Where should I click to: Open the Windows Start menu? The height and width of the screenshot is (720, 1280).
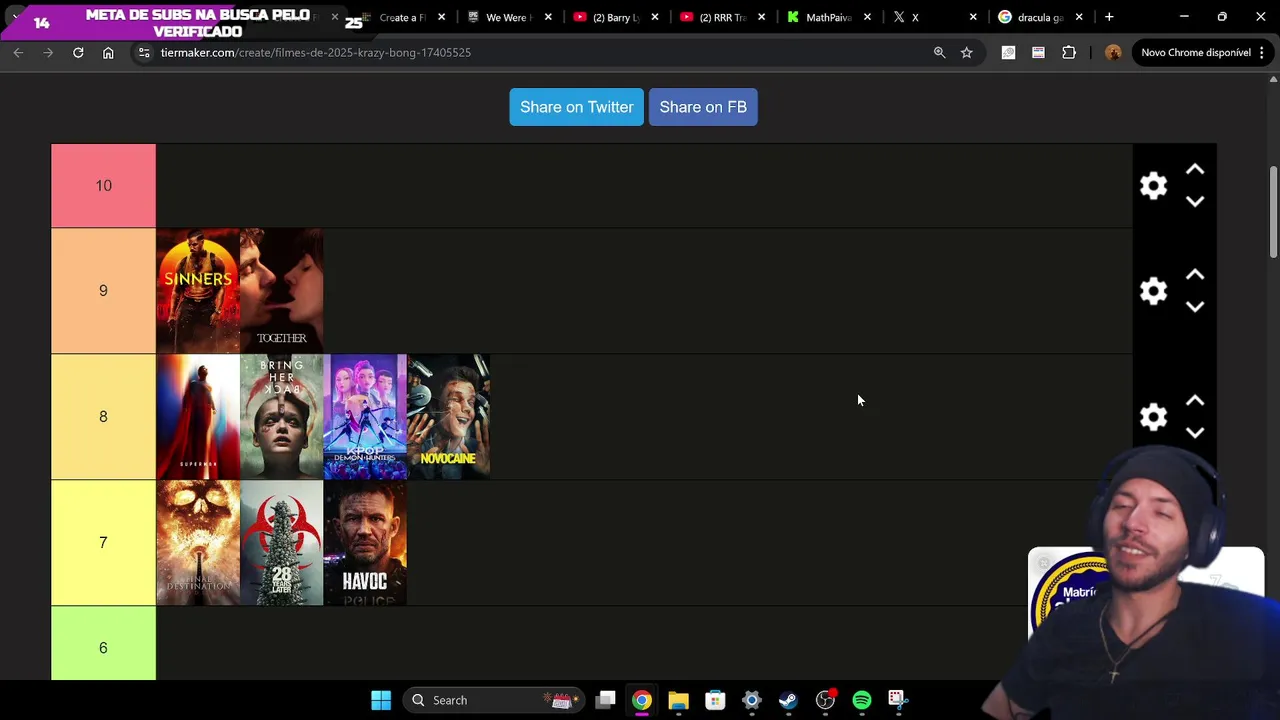pyautogui.click(x=381, y=700)
